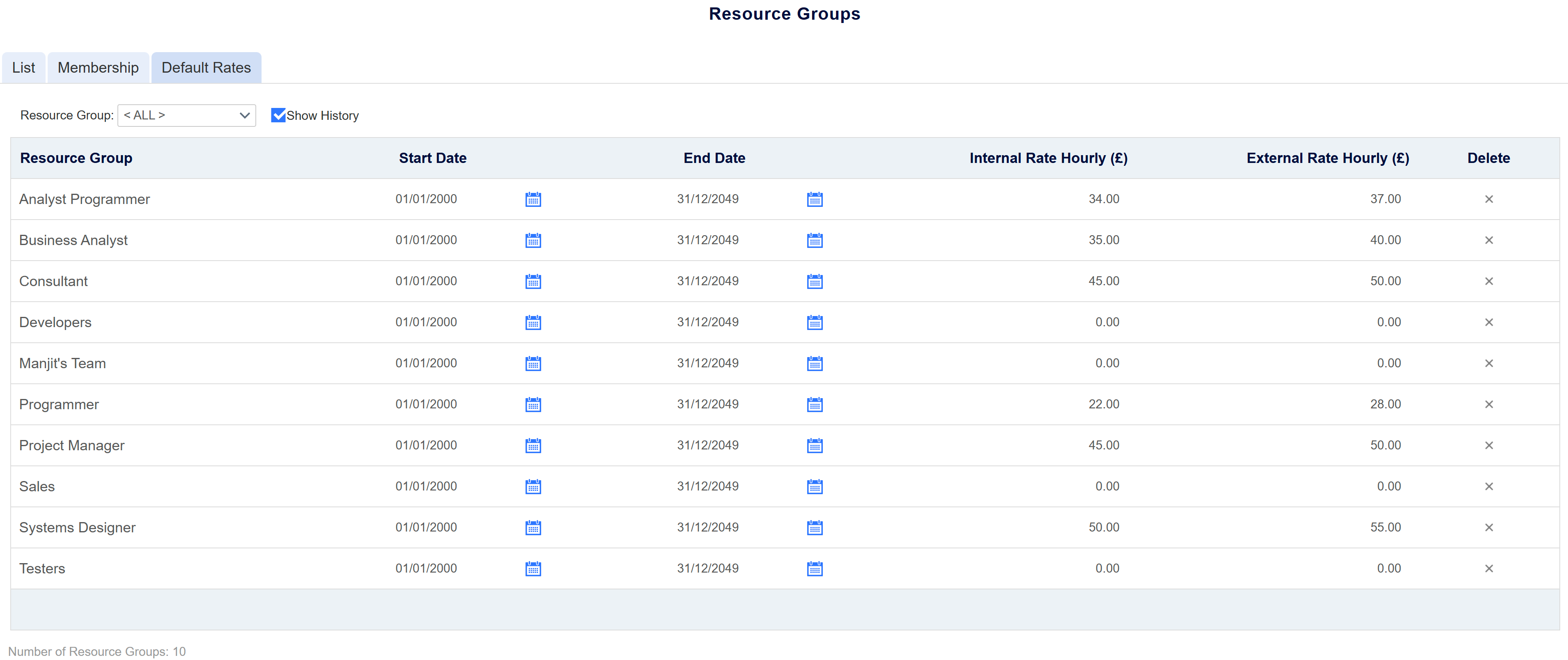Screen dimensions: 1568x660
Task: Uncheck the Show History checkbox
Action: tap(278, 116)
